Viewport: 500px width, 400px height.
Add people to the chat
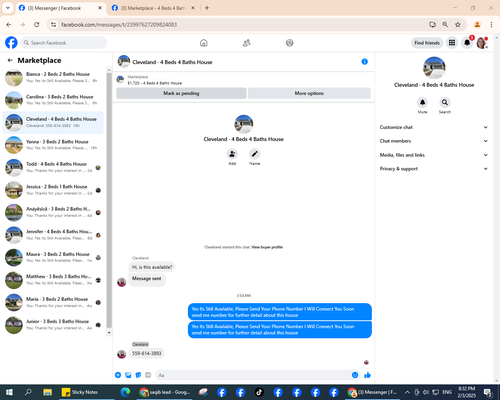pos(232,154)
